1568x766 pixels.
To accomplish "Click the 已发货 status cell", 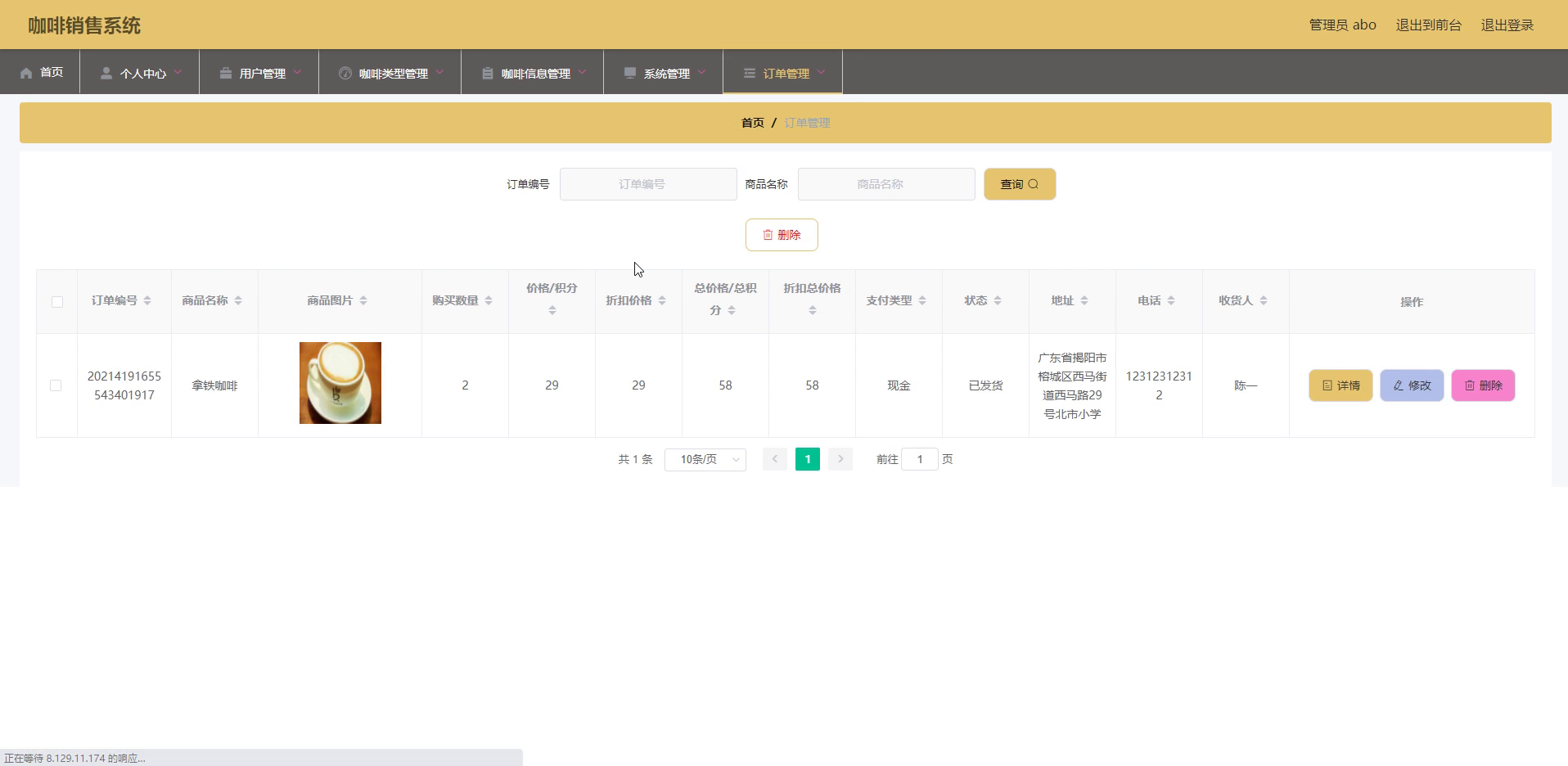I will click(x=985, y=385).
